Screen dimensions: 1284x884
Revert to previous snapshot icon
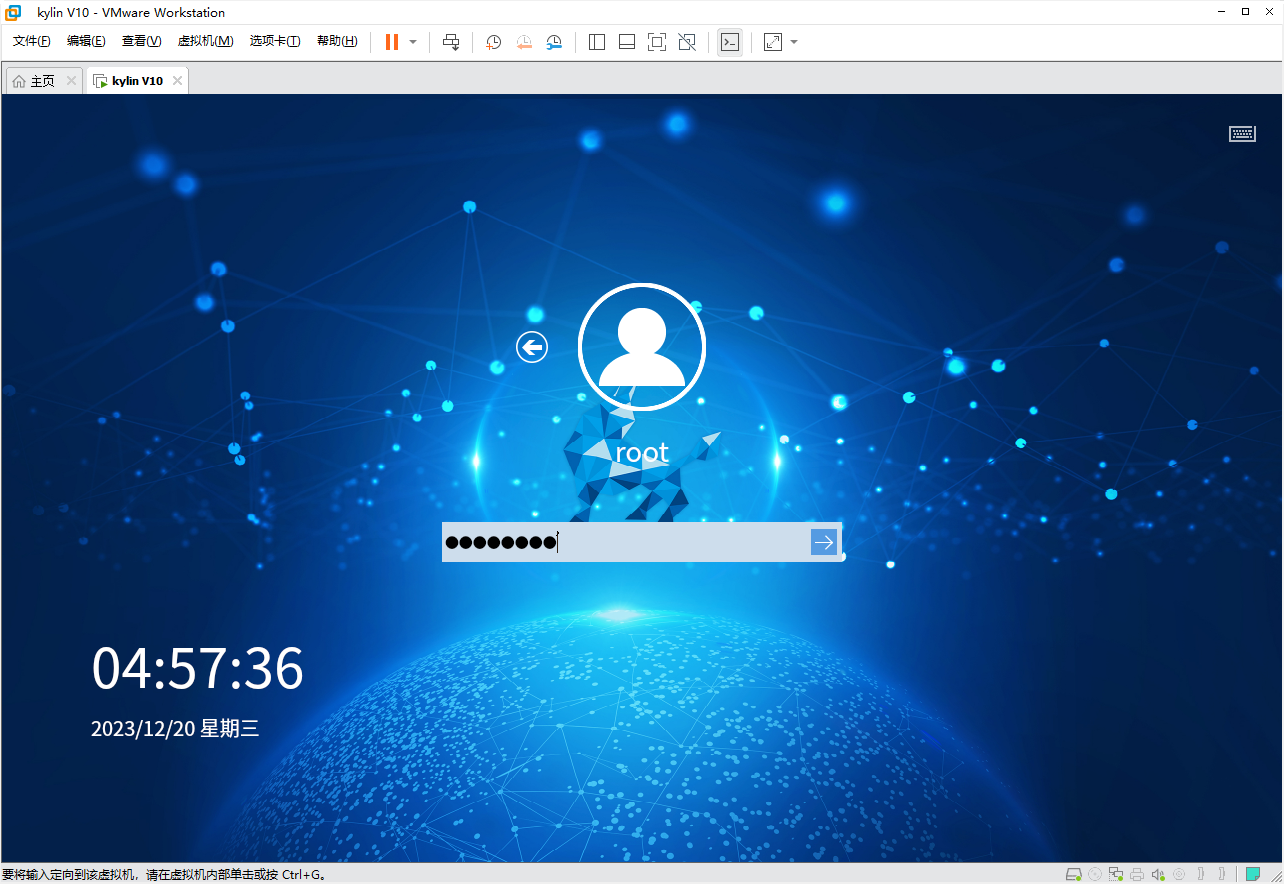524,42
